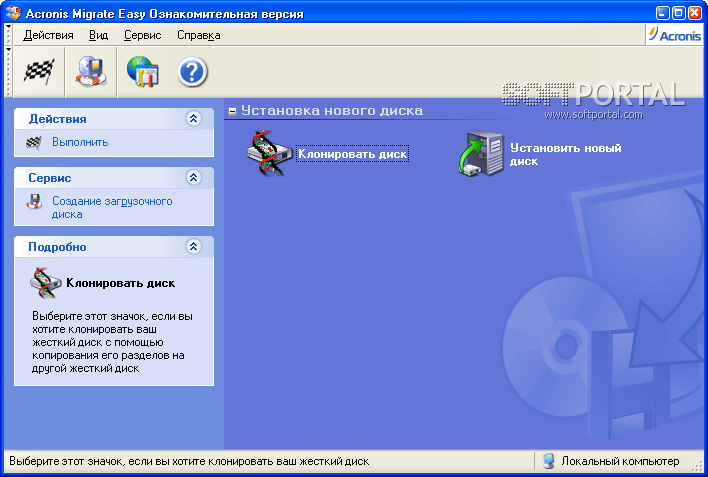
Task: Open the Справка menu
Action: (199, 35)
